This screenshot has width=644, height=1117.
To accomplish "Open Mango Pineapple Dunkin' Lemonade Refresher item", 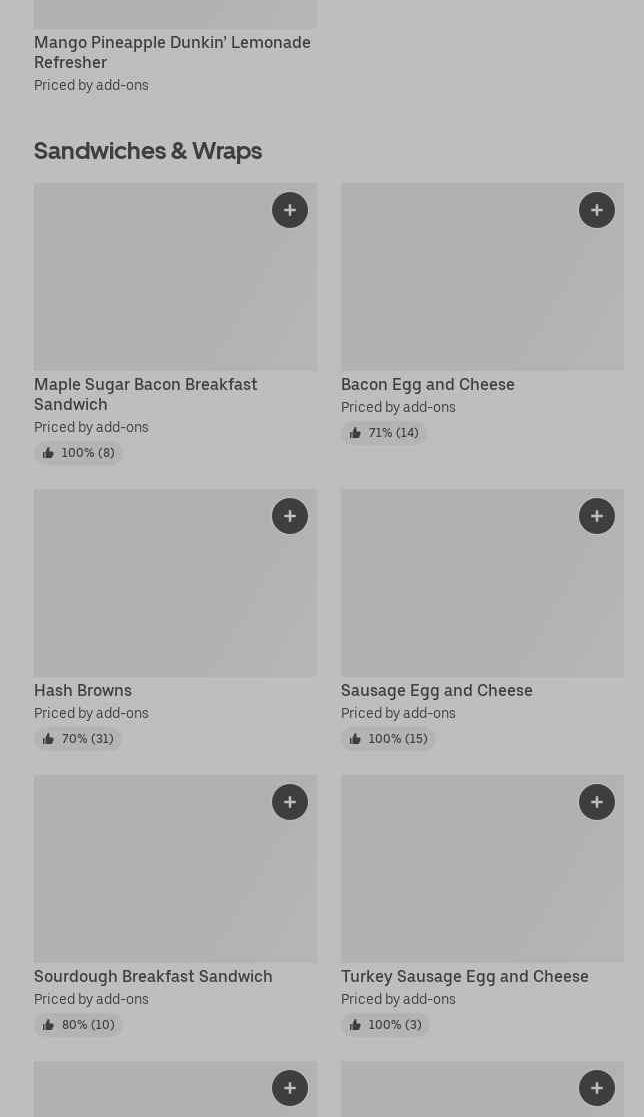I will click(172, 52).
